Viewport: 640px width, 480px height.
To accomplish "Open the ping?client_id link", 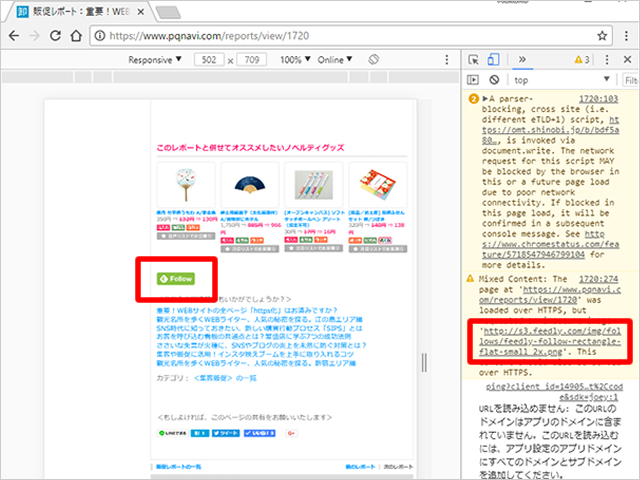I will pos(554,392).
